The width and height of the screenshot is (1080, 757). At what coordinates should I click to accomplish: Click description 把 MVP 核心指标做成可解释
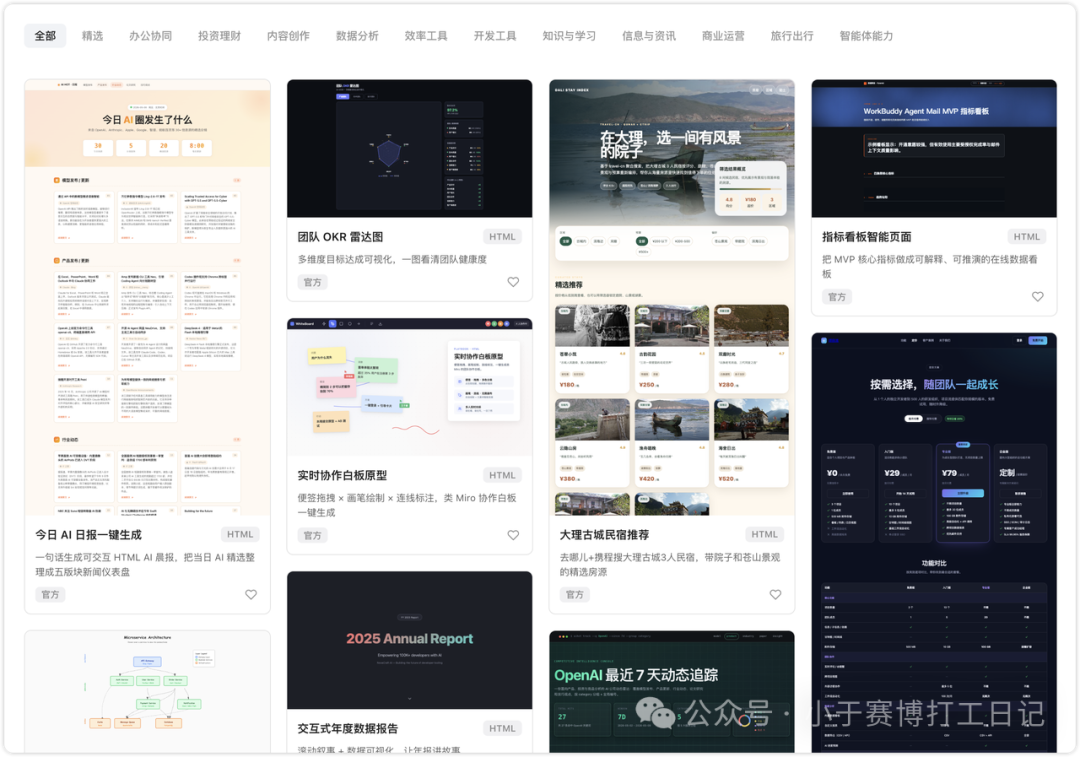[x=930, y=267]
